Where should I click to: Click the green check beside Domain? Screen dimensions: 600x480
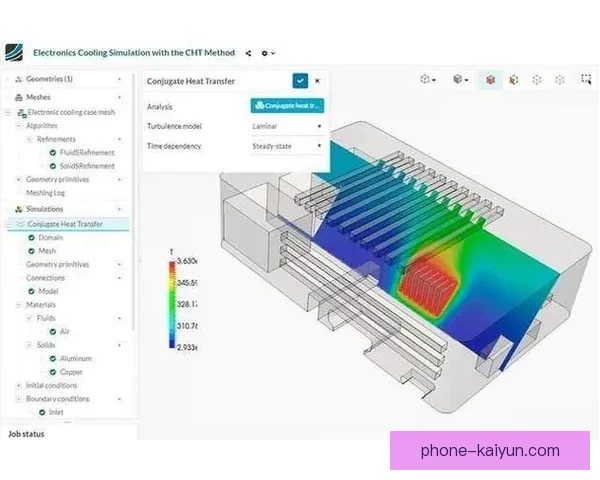point(32,238)
